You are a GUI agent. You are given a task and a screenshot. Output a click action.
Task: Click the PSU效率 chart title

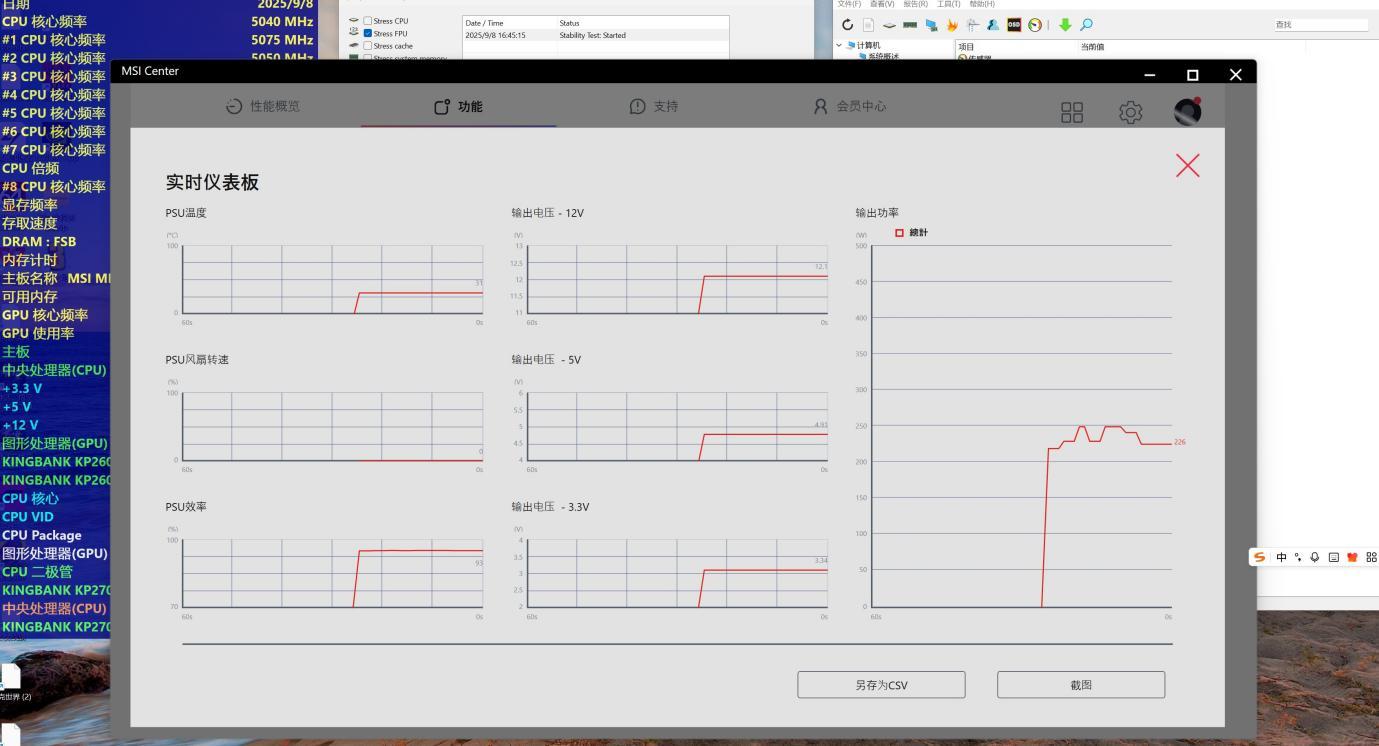click(x=186, y=507)
